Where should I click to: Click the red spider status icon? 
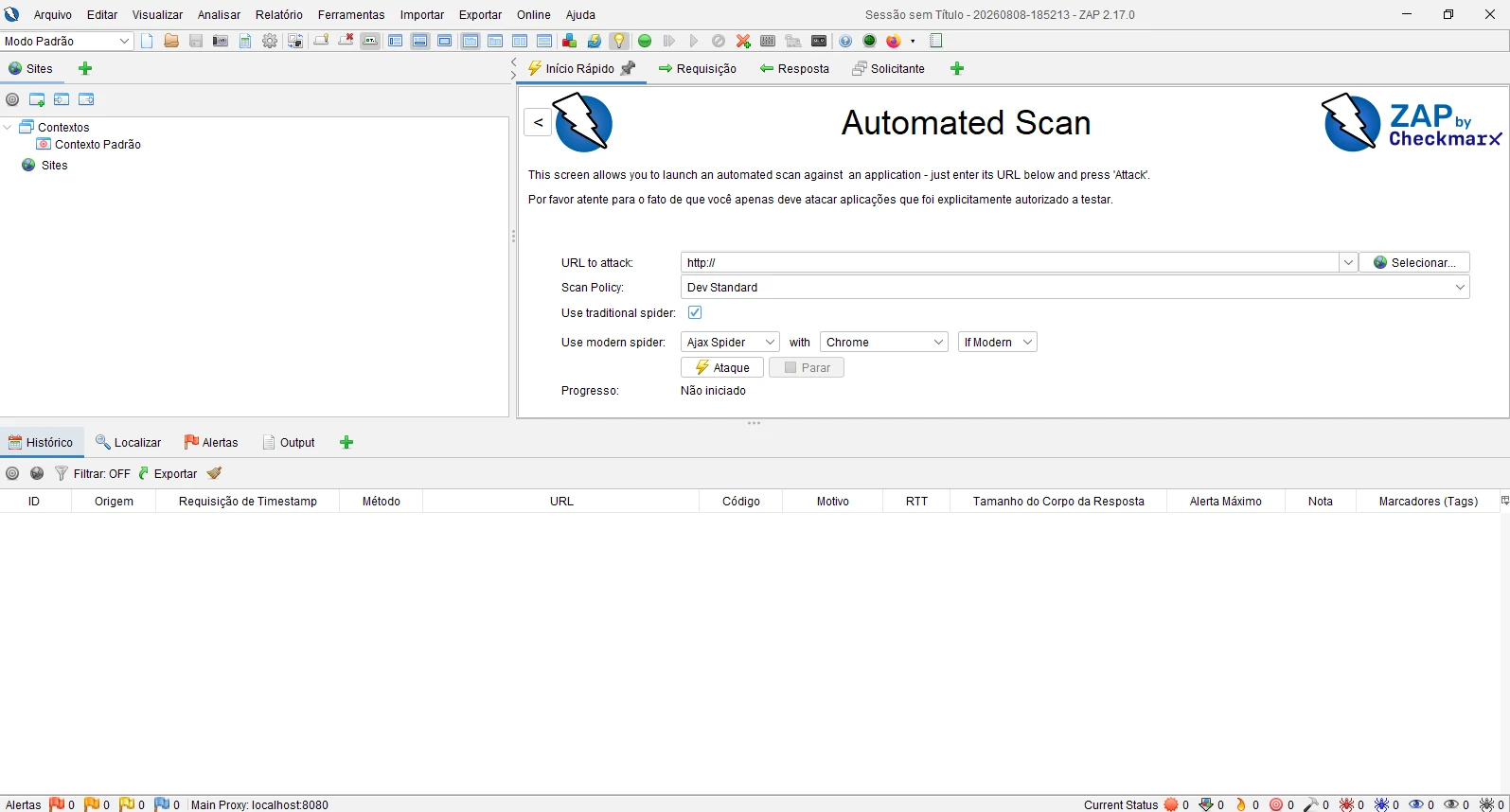coord(1346,804)
